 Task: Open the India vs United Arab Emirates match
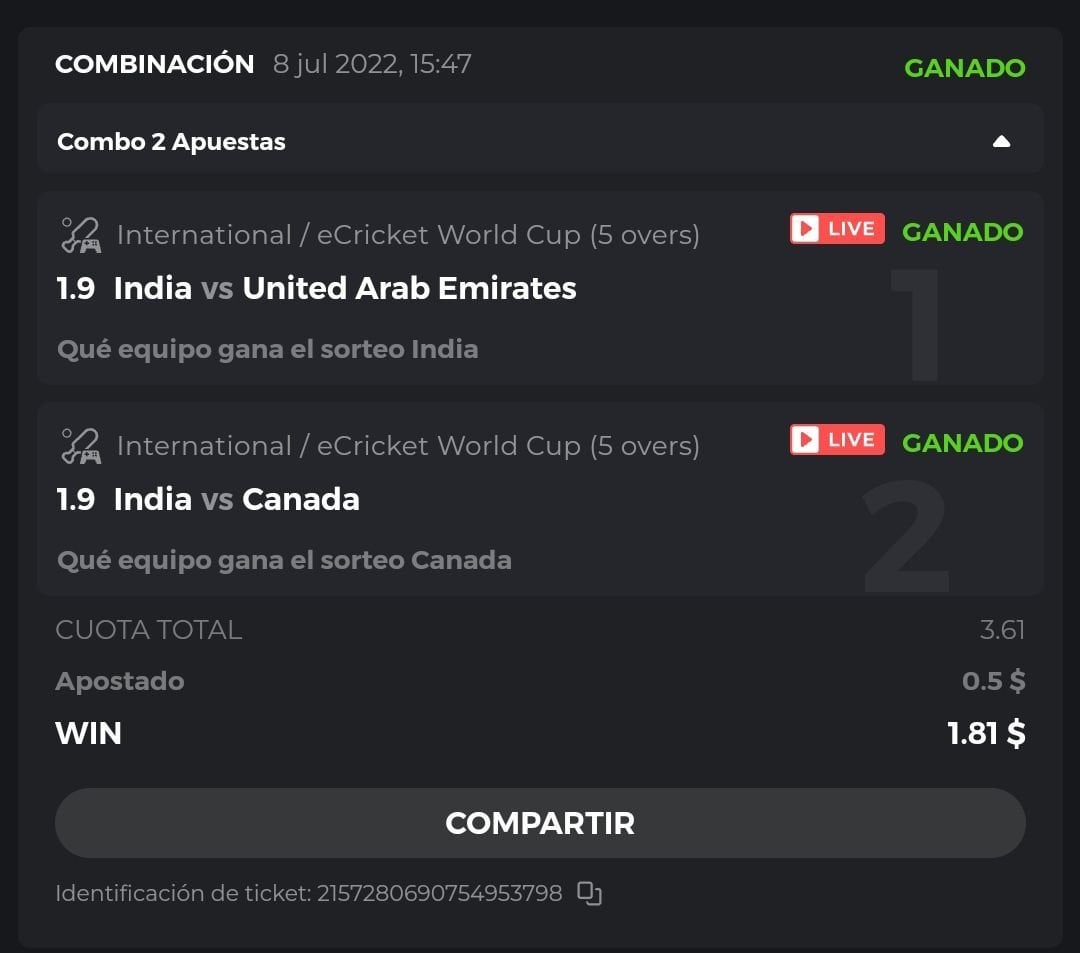click(345, 288)
